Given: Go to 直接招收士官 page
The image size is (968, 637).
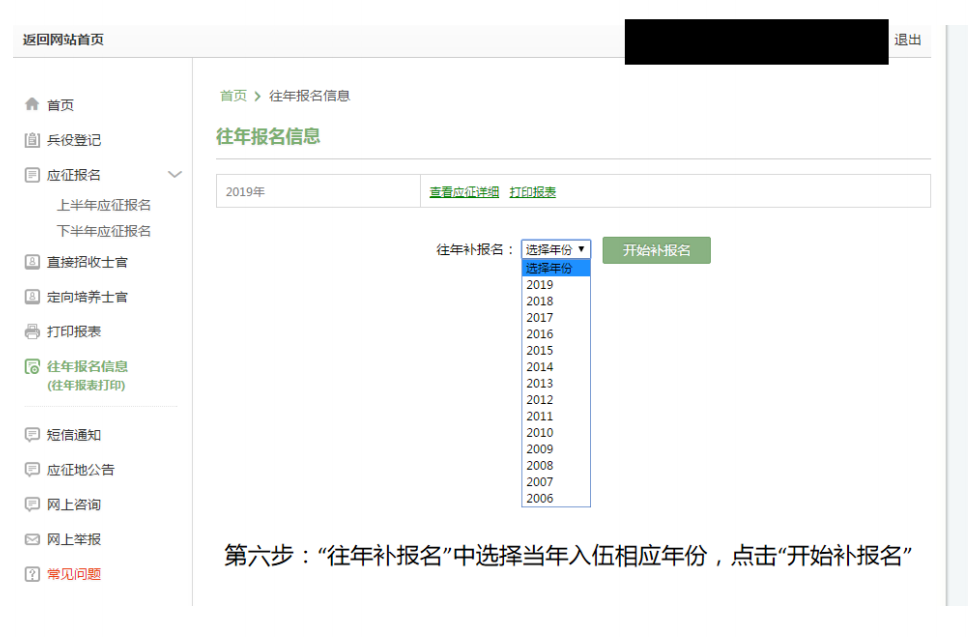Looking at the screenshot, I should click(87, 262).
